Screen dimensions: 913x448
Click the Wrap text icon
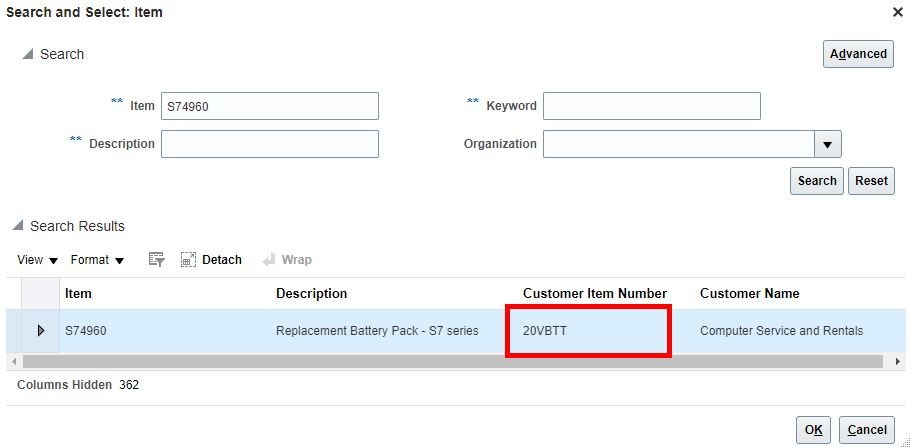pyautogui.click(x=269, y=260)
